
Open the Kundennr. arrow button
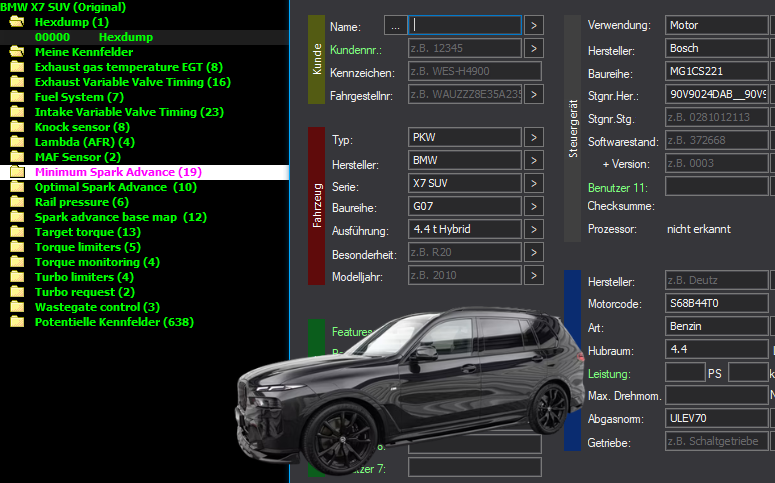534,48
